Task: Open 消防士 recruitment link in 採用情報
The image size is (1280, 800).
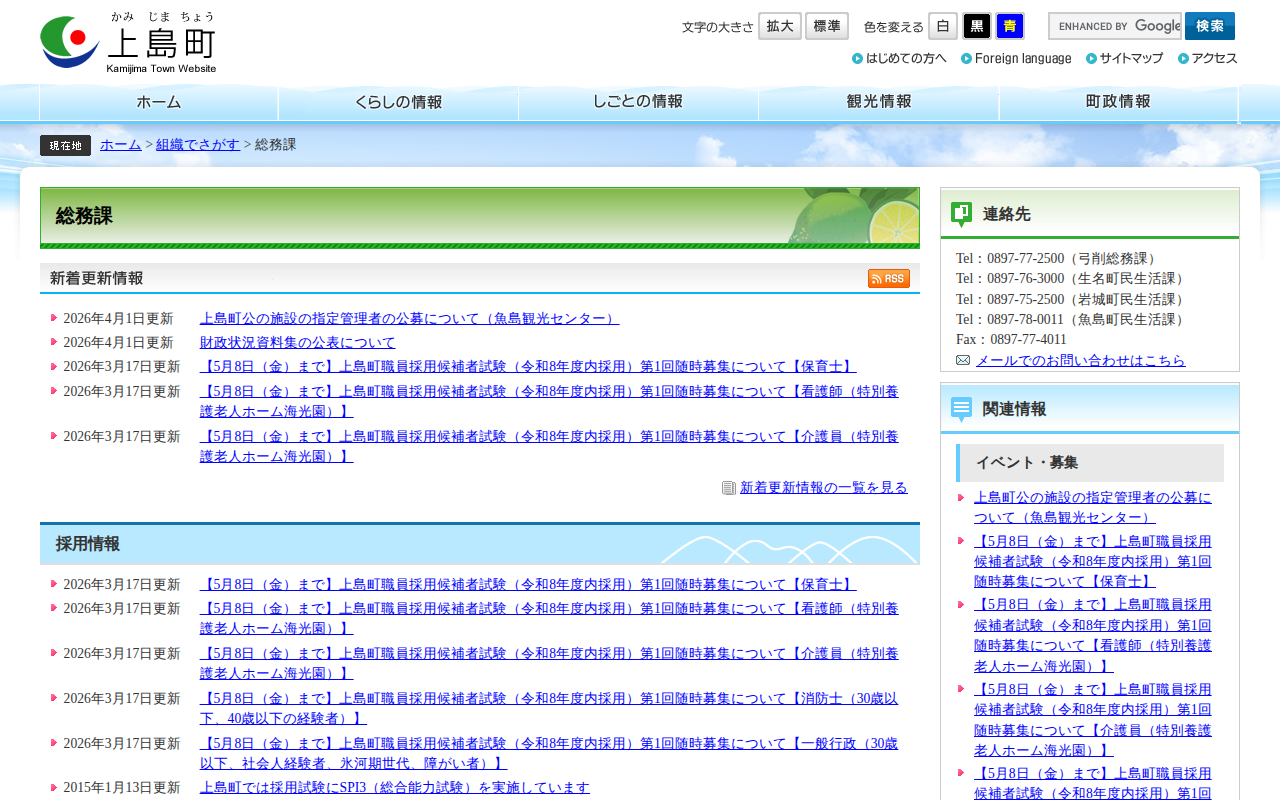Action: (x=549, y=709)
